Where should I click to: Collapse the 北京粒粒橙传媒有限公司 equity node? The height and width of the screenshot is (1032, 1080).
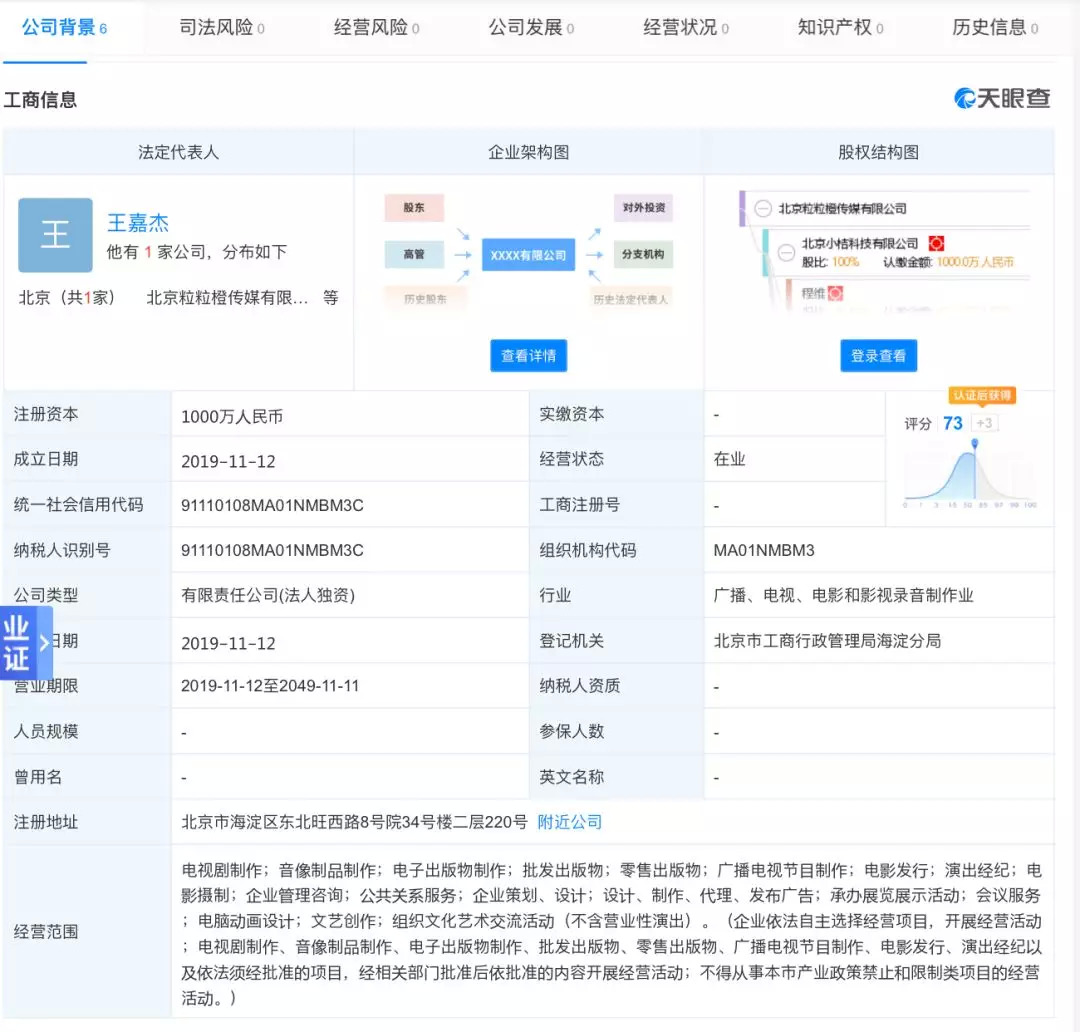pos(763,209)
